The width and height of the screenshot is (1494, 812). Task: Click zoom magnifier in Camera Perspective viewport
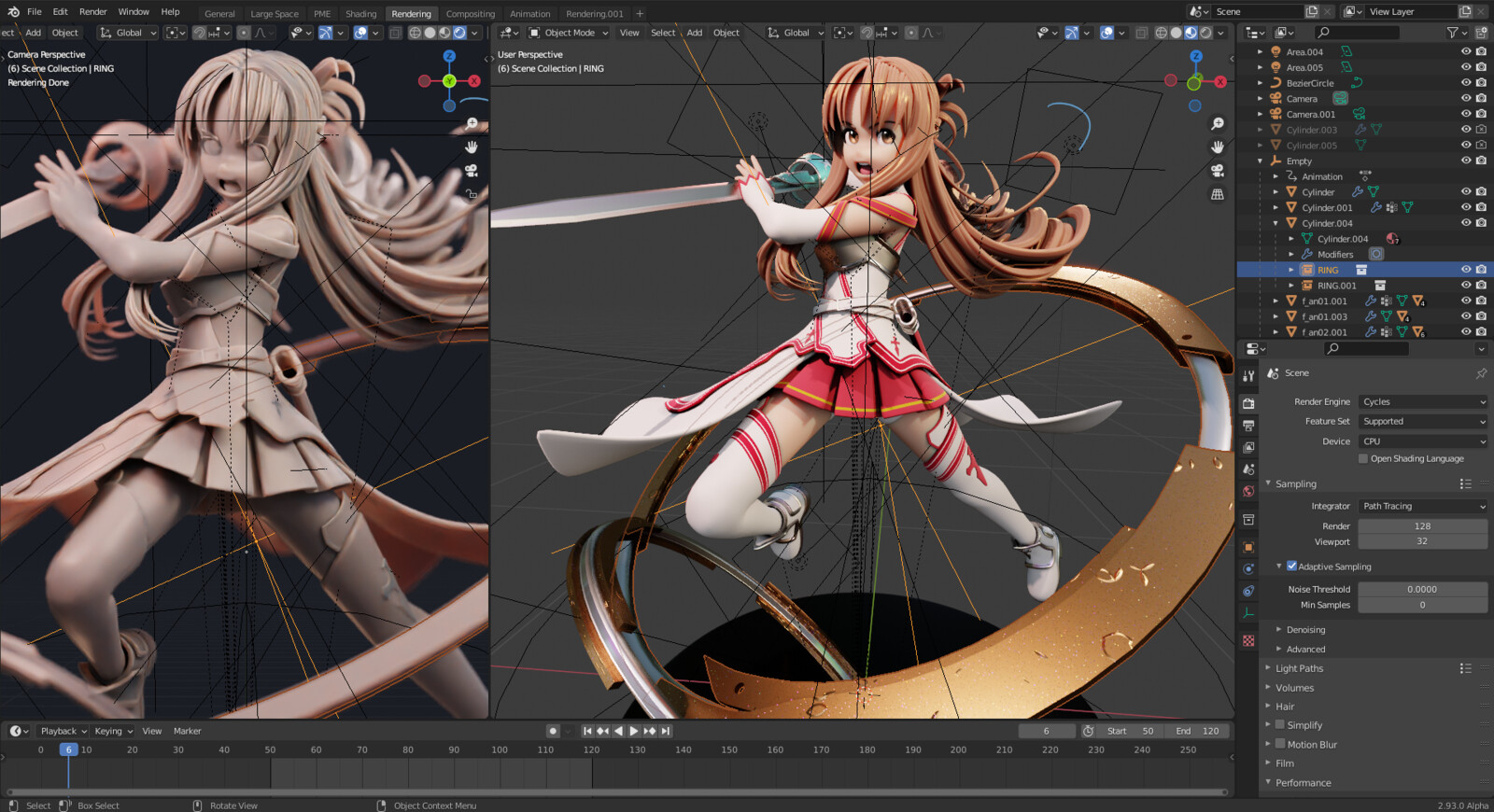(472, 123)
